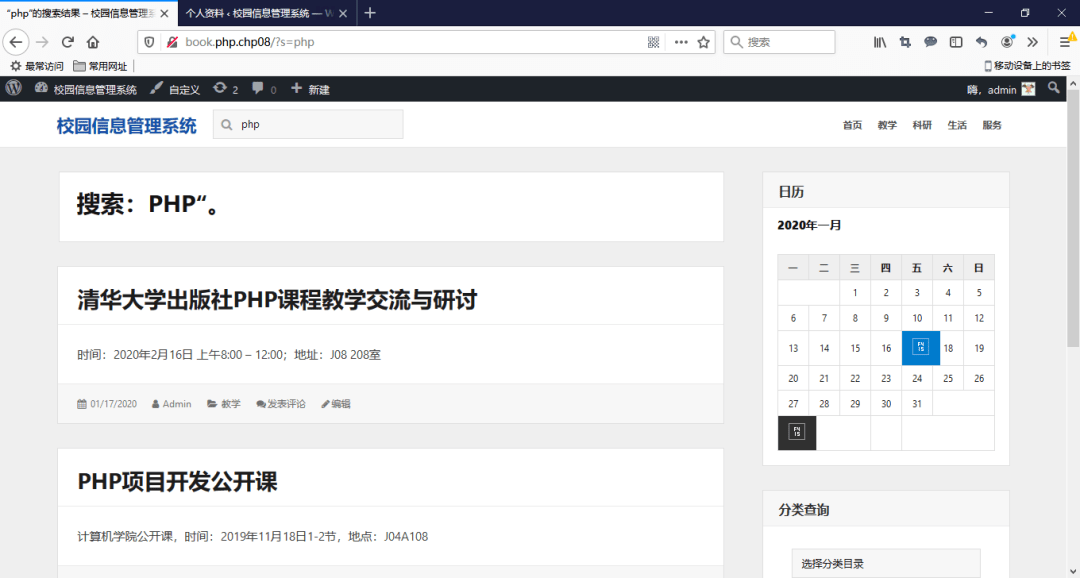Click the Firefox screenshot toolbar icon
This screenshot has width=1080, height=578.
click(x=906, y=42)
